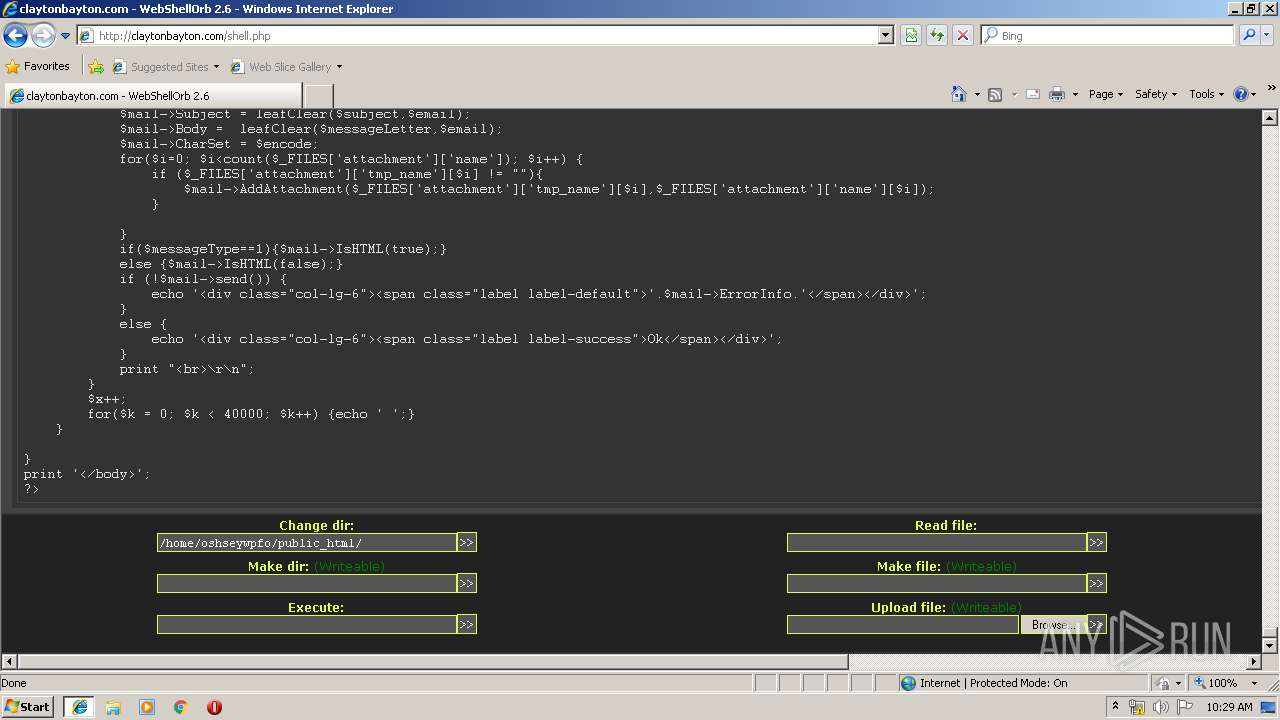Click the Feeds RSS icon
Image resolution: width=1280 pixels, height=720 pixels.
click(995, 94)
